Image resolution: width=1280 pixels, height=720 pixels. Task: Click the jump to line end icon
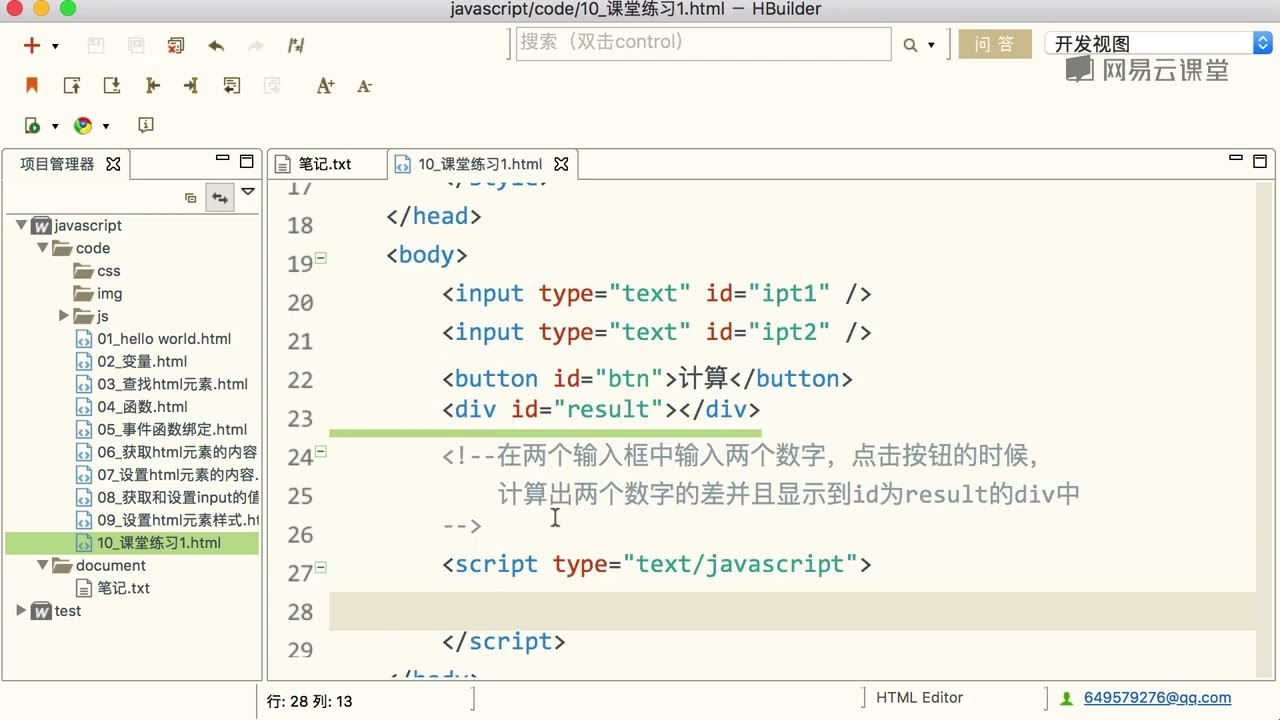(x=191, y=86)
